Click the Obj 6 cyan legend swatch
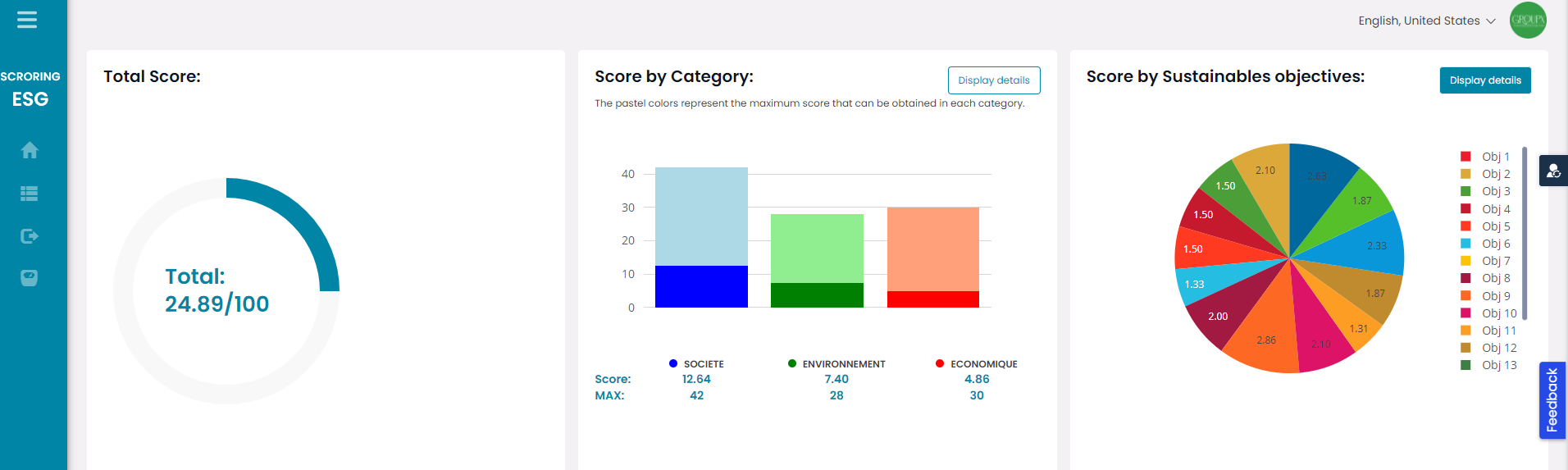1568x470 pixels. [1465, 244]
